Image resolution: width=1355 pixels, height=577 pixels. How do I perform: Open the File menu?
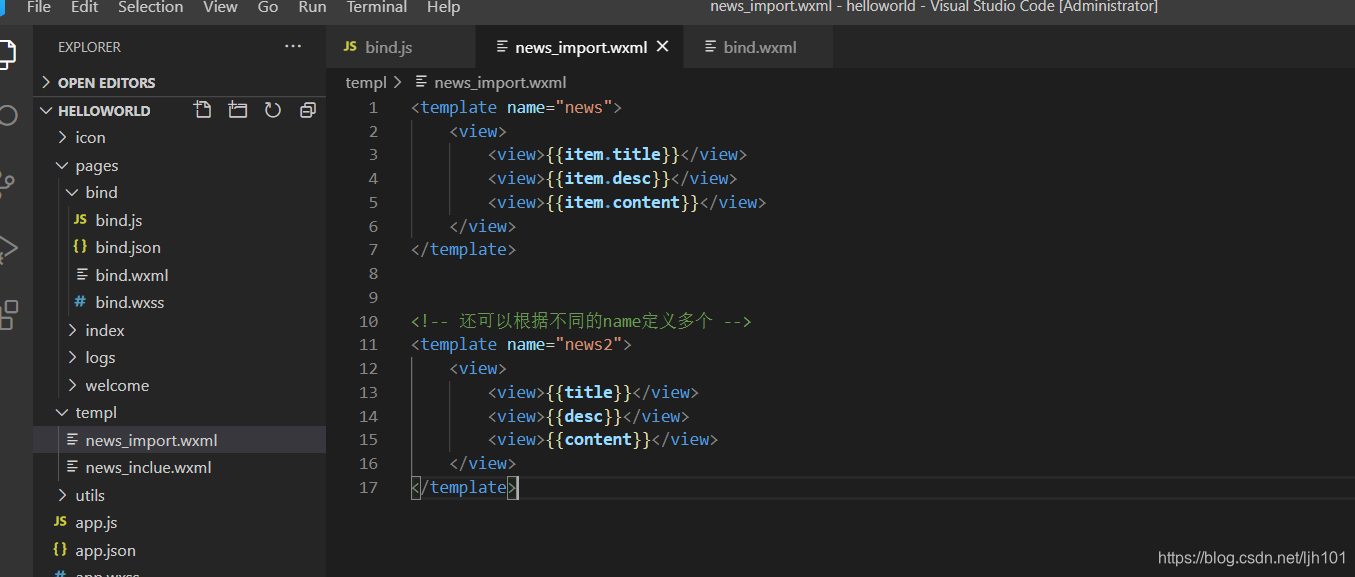click(x=39, y=7)
